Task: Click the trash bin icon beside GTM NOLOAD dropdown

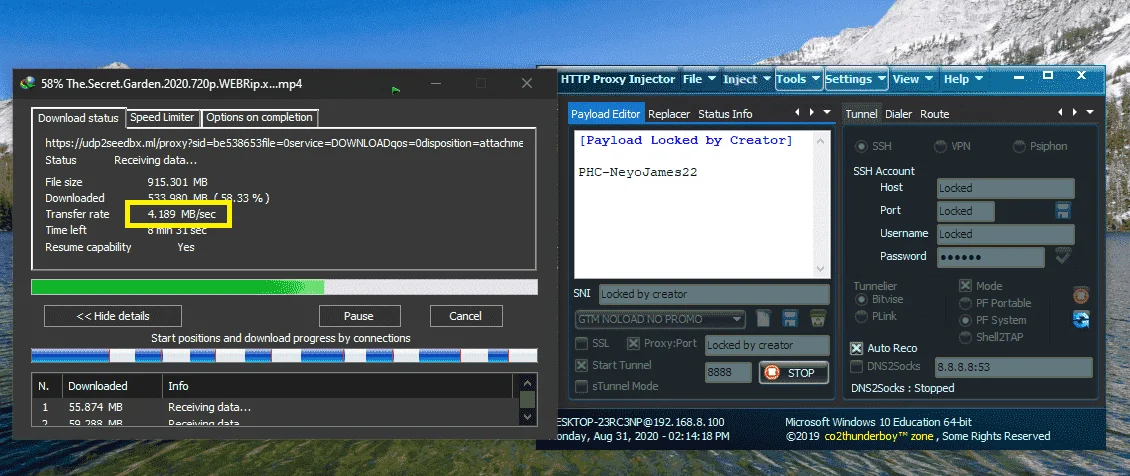Action: click(817, 318)
